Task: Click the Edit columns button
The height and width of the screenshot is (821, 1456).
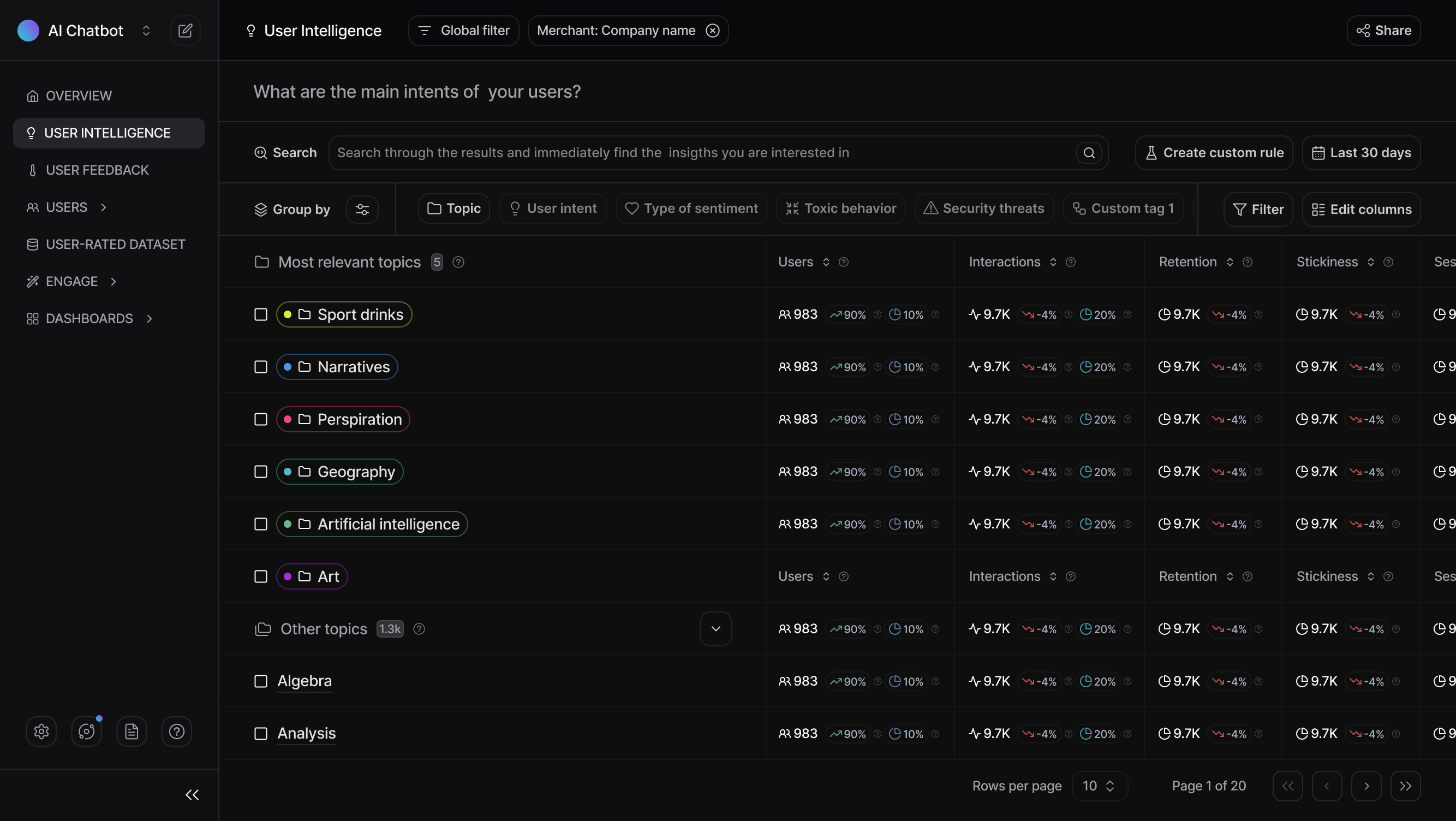Action: [1361, 209]
